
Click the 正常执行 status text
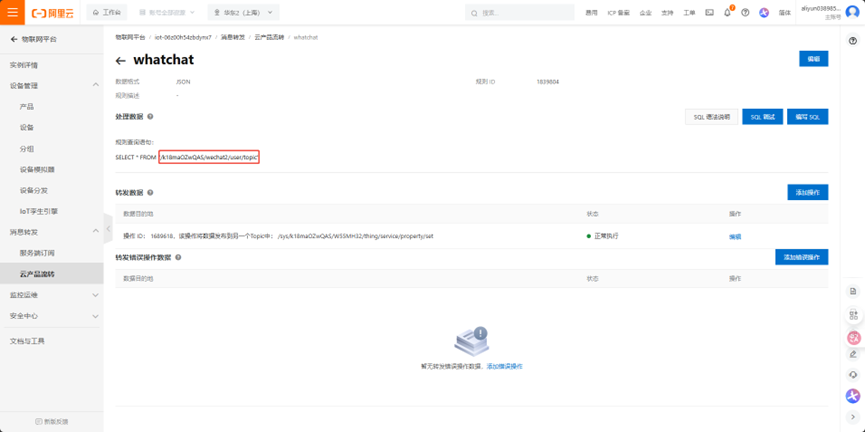click(606, 236)
